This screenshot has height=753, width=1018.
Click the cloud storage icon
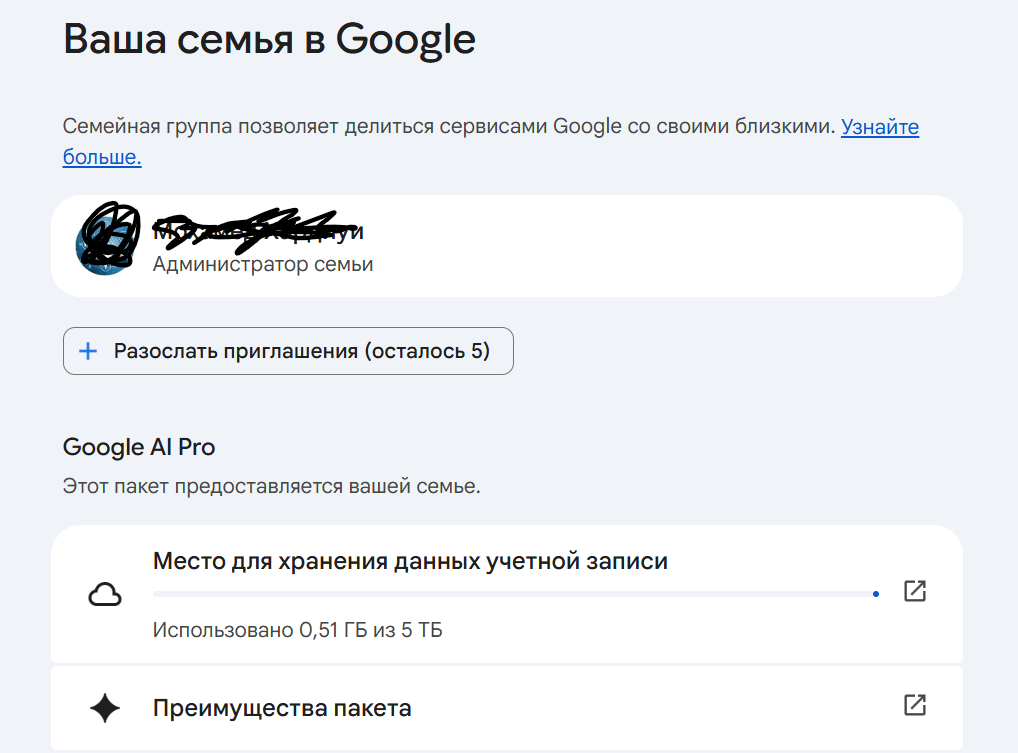(x=105, y=594)
